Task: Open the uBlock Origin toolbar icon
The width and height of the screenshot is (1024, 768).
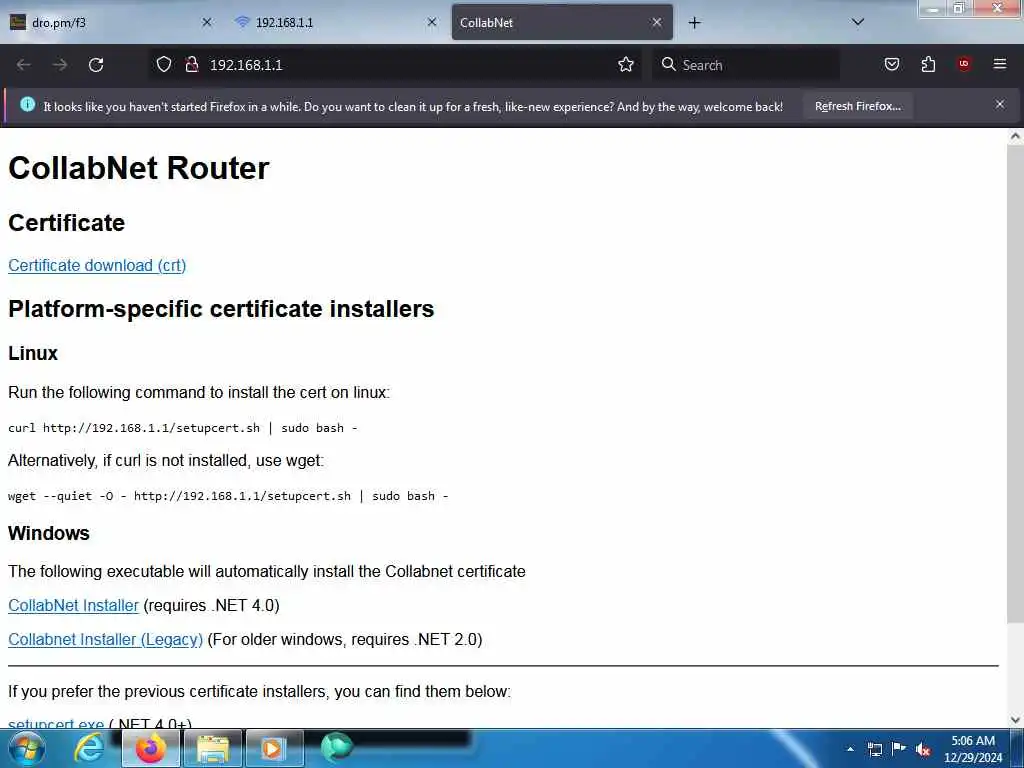Action: 964,64
